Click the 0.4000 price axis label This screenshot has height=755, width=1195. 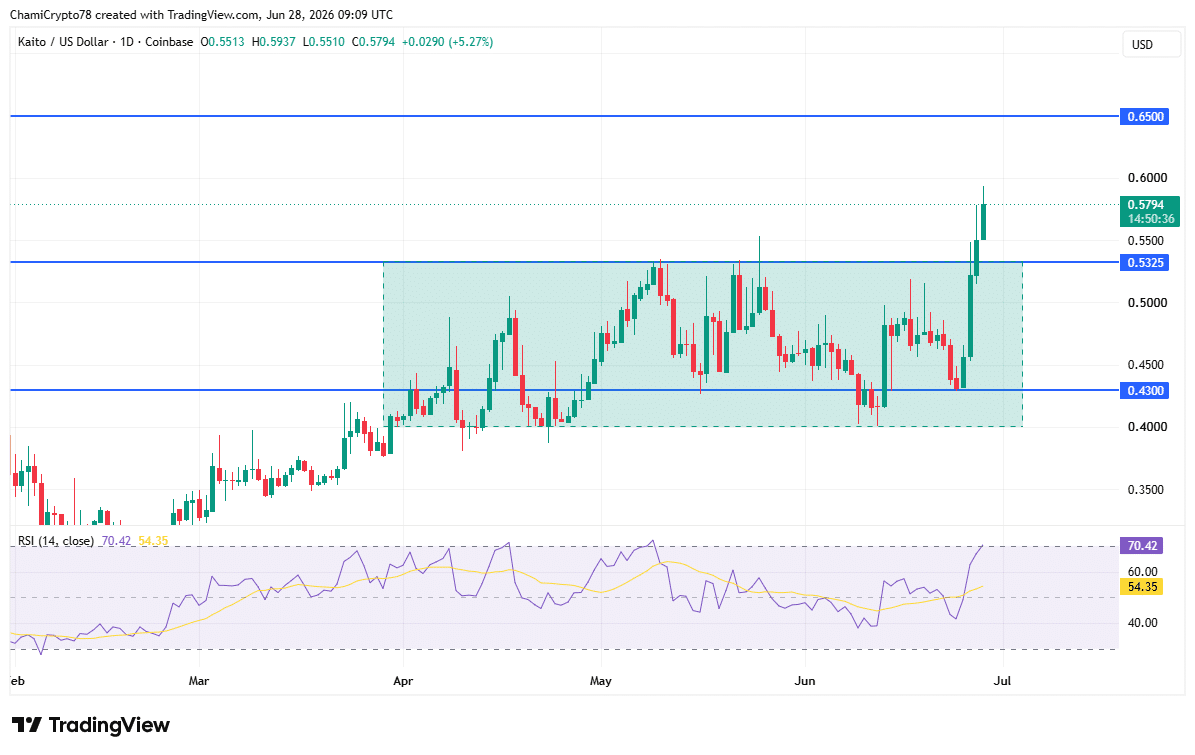click(1147, 427)
